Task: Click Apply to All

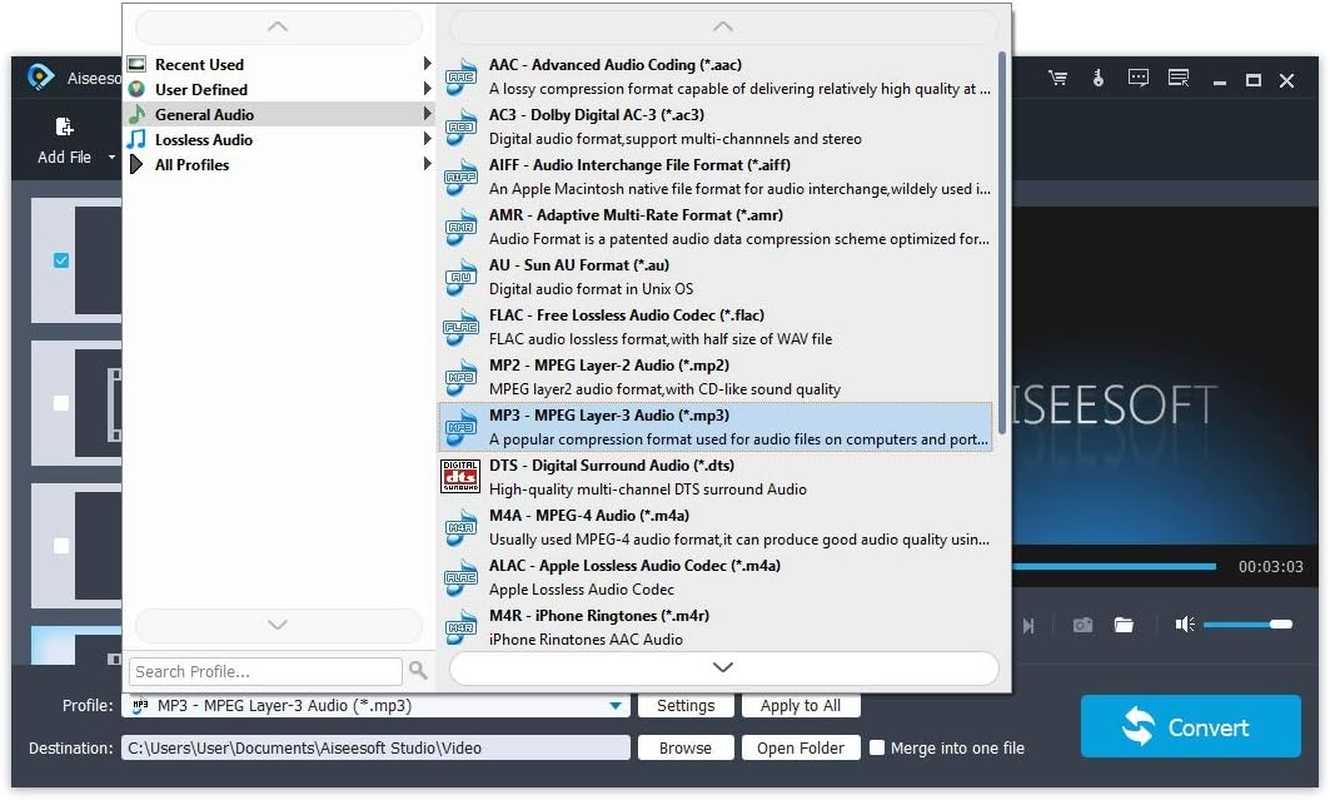Action: (800, 705)
